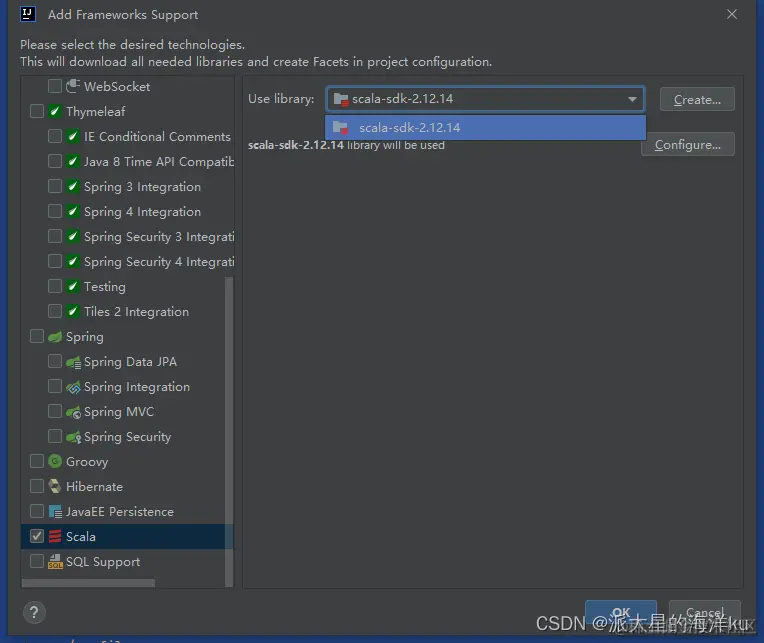Click the Spring Integration icon
Screen dimensions: 764x643
74,387
